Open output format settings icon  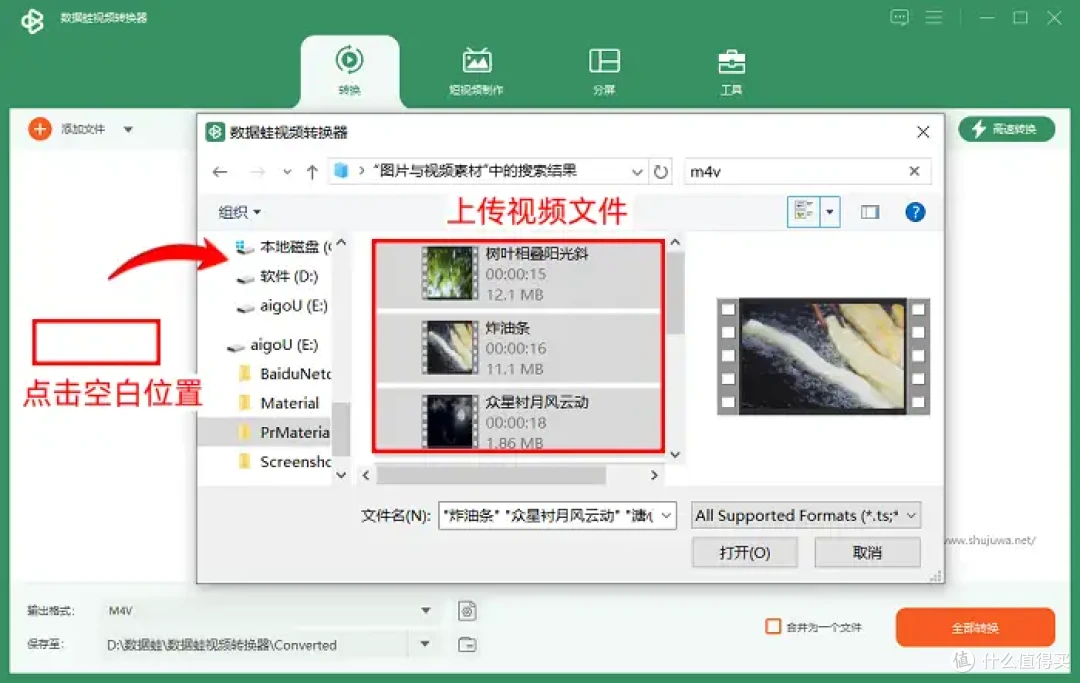[467, 611]
